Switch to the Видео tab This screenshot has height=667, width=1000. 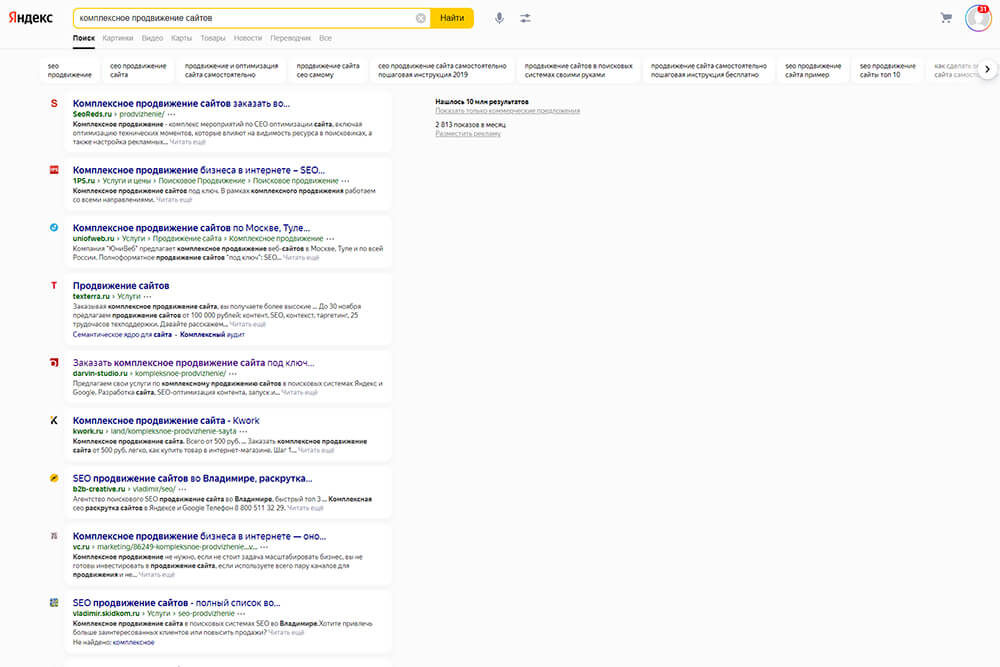coord(152,38)
